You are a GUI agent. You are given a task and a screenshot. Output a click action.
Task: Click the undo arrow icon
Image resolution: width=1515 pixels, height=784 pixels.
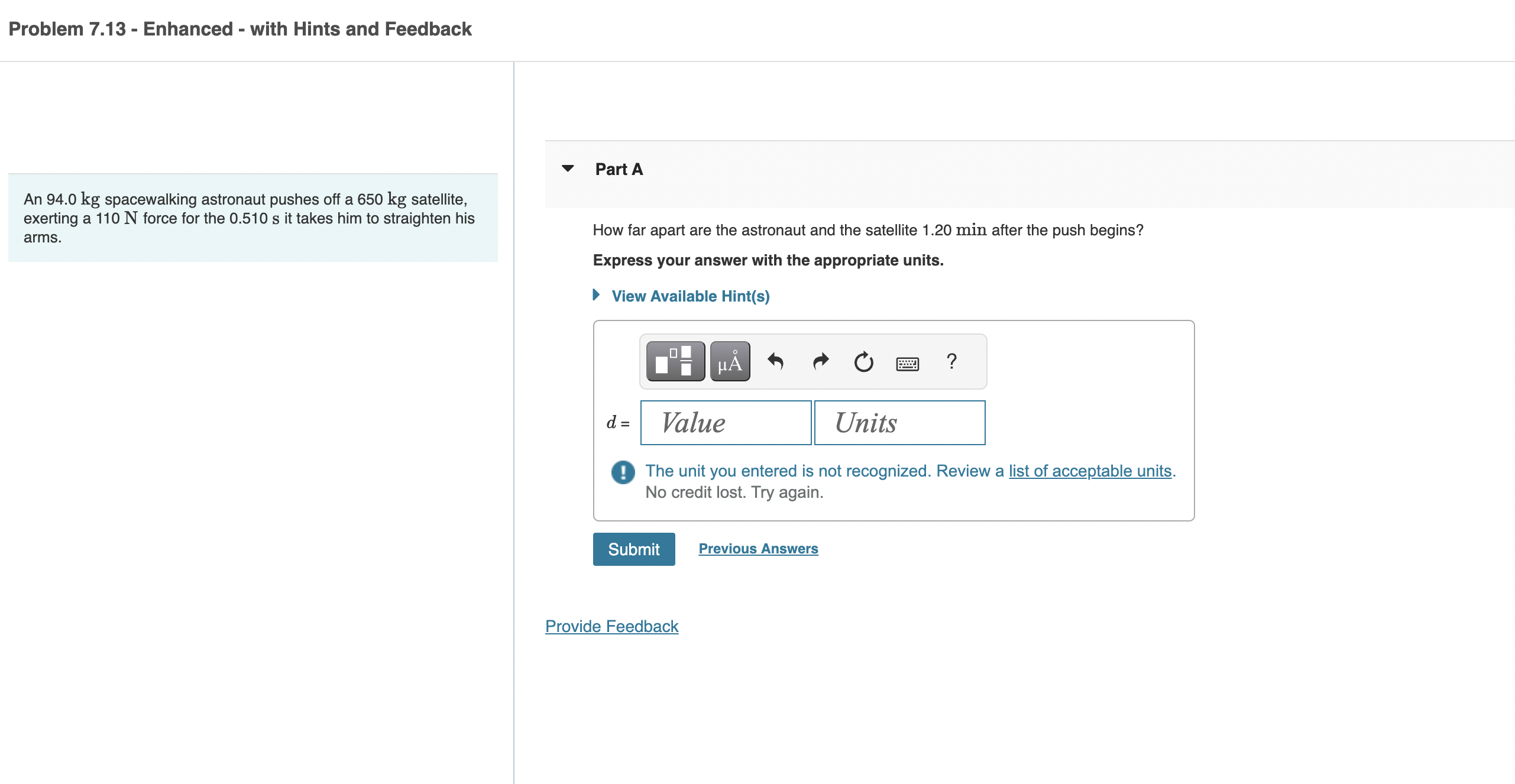(x=775, y=361)
